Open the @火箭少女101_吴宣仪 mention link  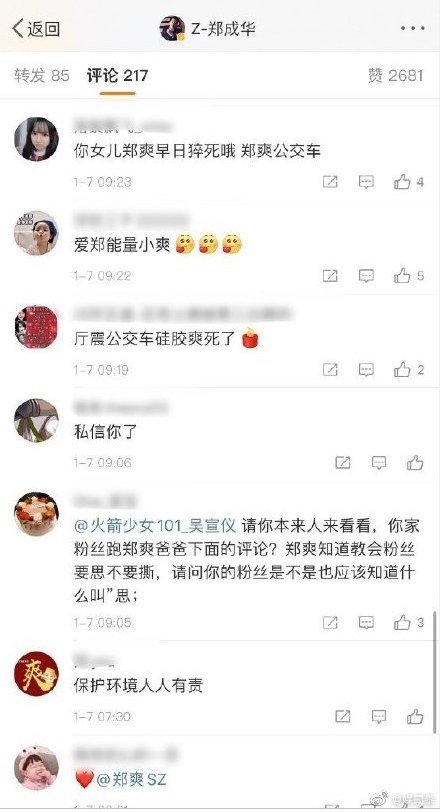pos(155,526)
